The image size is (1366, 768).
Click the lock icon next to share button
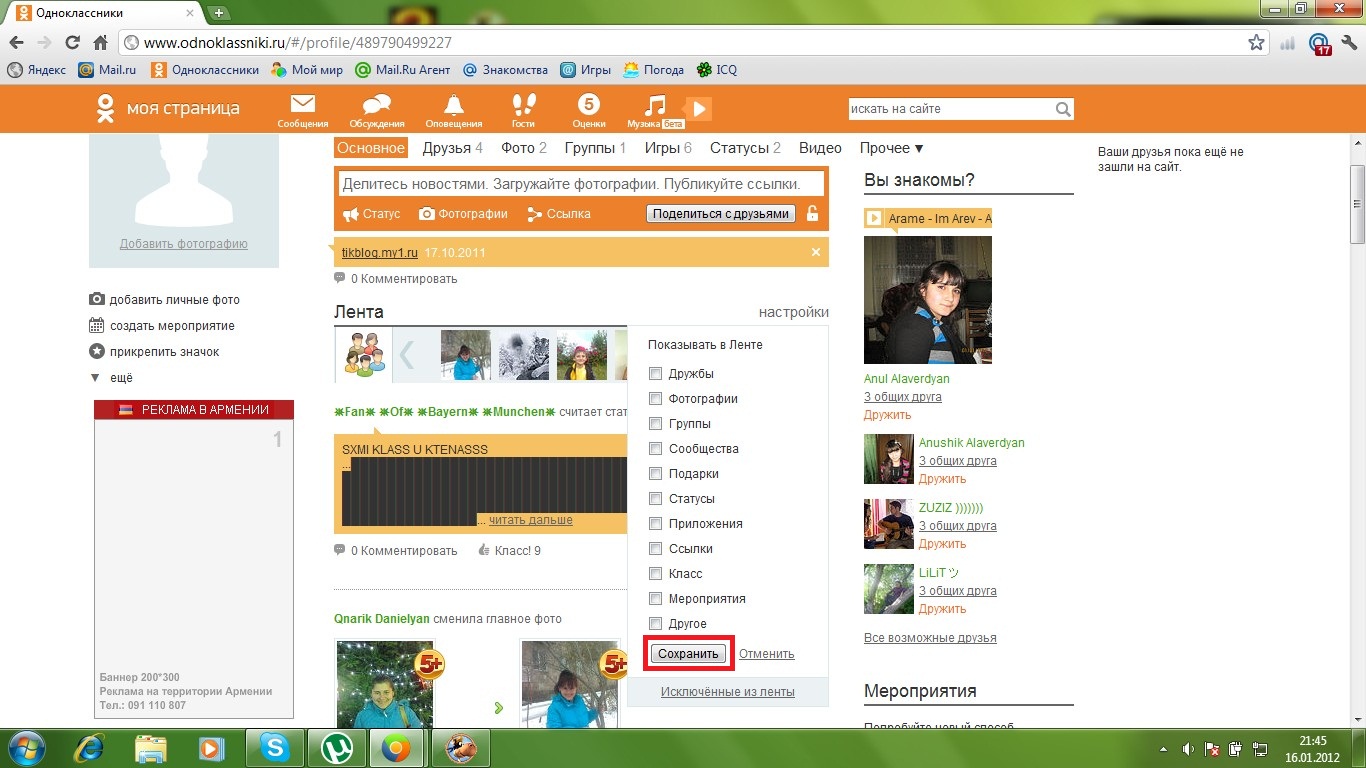(x=812, y=213)
